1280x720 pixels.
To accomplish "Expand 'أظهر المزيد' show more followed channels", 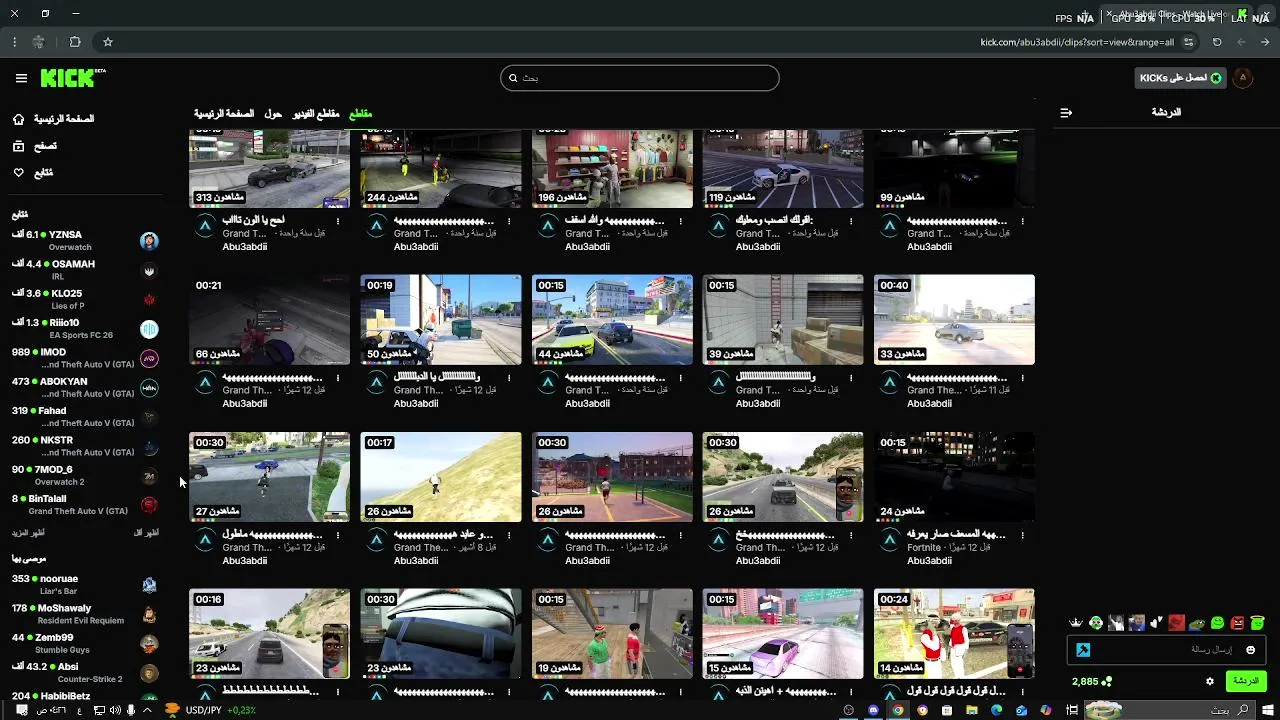I will tap(28, 533).
